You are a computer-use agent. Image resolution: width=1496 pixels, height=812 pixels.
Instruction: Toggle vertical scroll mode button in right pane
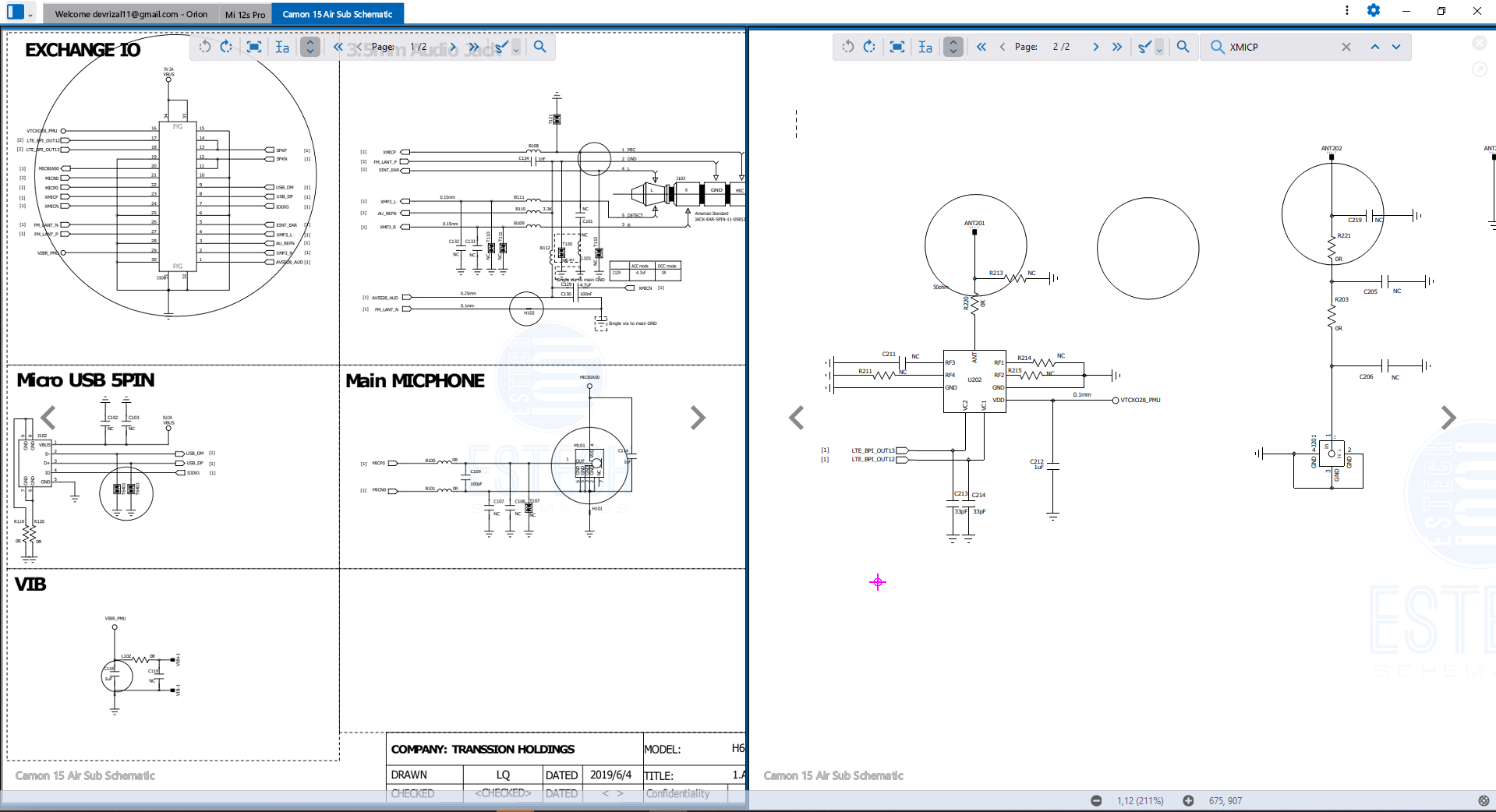click(x=953, y=47)
